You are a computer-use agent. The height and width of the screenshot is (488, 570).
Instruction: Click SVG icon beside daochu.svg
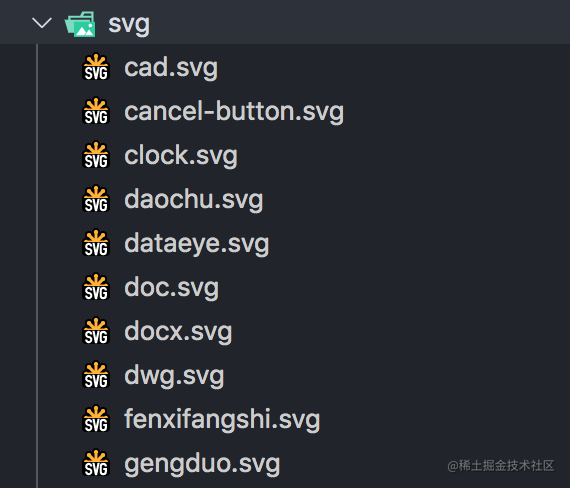[x=96, y=199]
